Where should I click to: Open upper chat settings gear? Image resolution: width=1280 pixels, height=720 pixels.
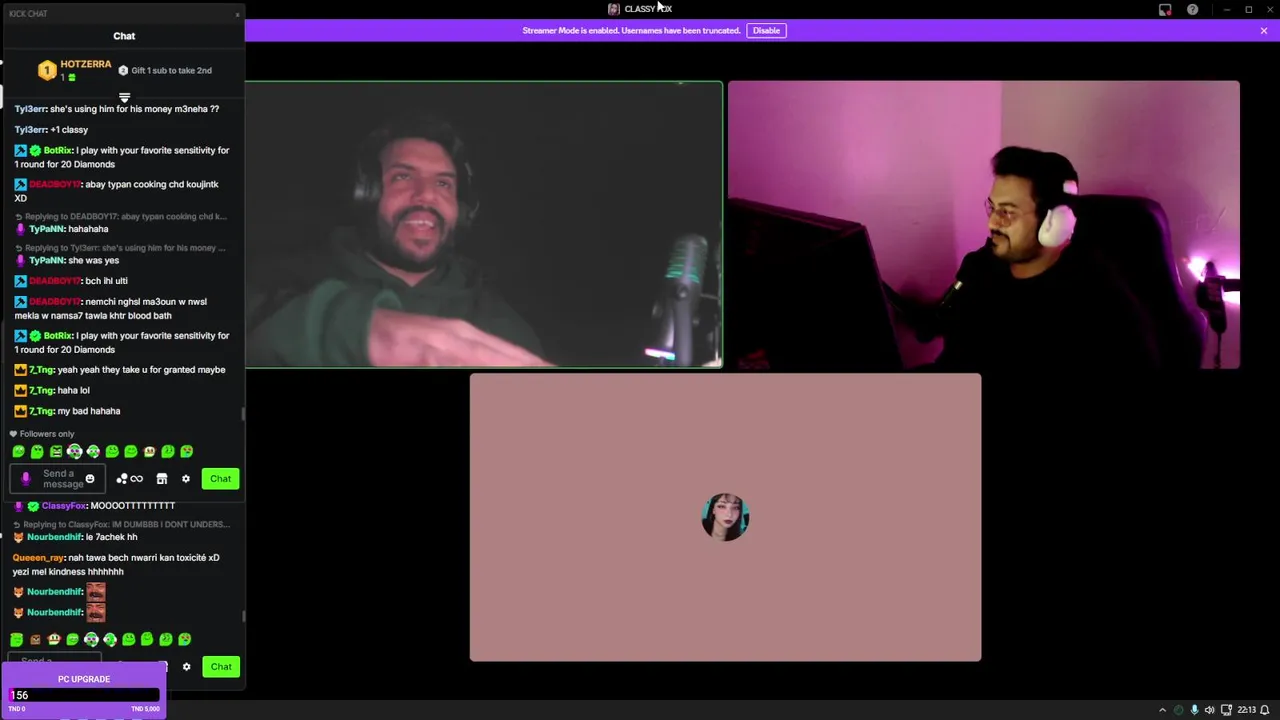186,479
